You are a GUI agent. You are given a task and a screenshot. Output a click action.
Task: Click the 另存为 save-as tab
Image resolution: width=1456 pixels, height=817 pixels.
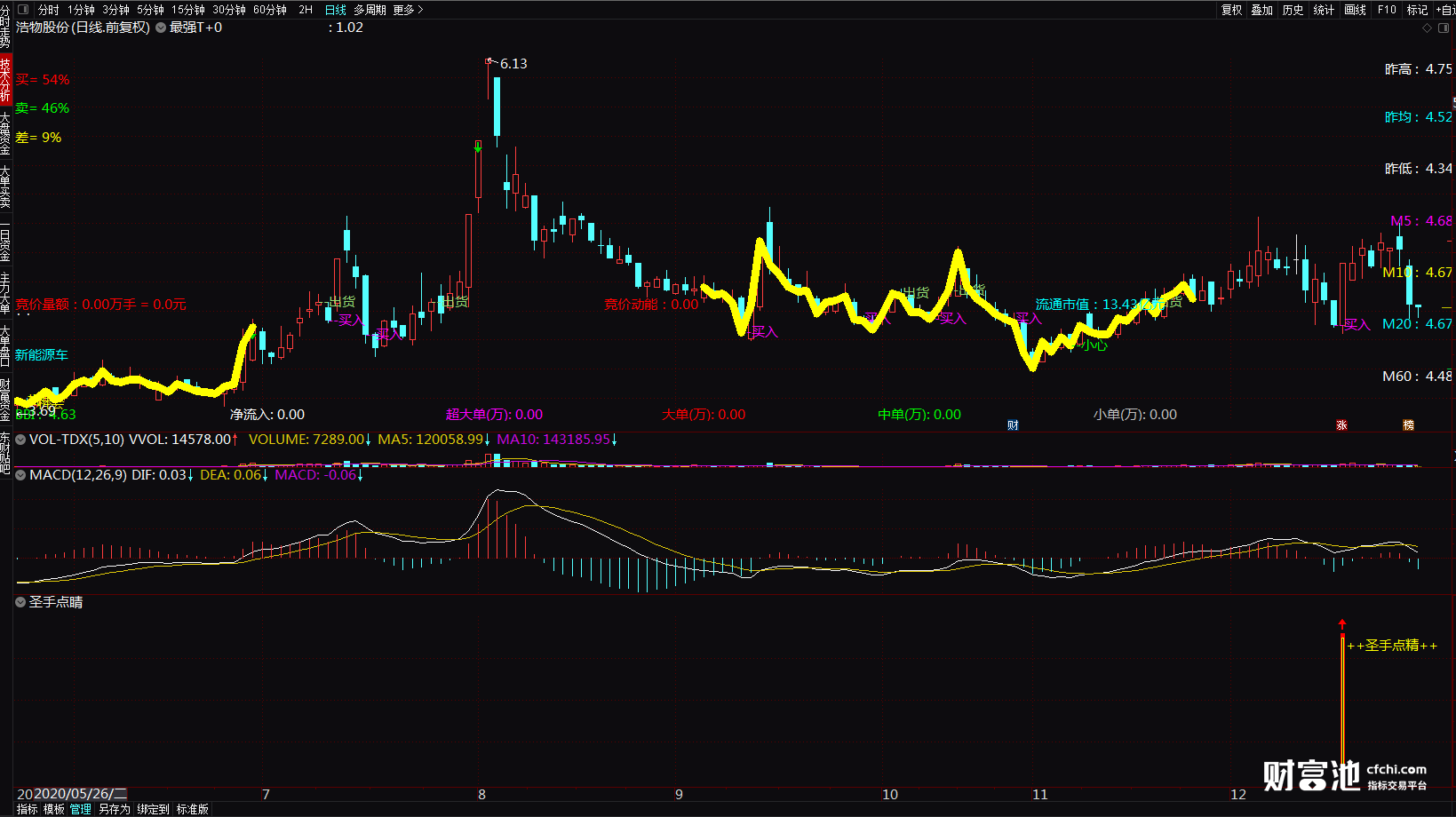(114, 809)
